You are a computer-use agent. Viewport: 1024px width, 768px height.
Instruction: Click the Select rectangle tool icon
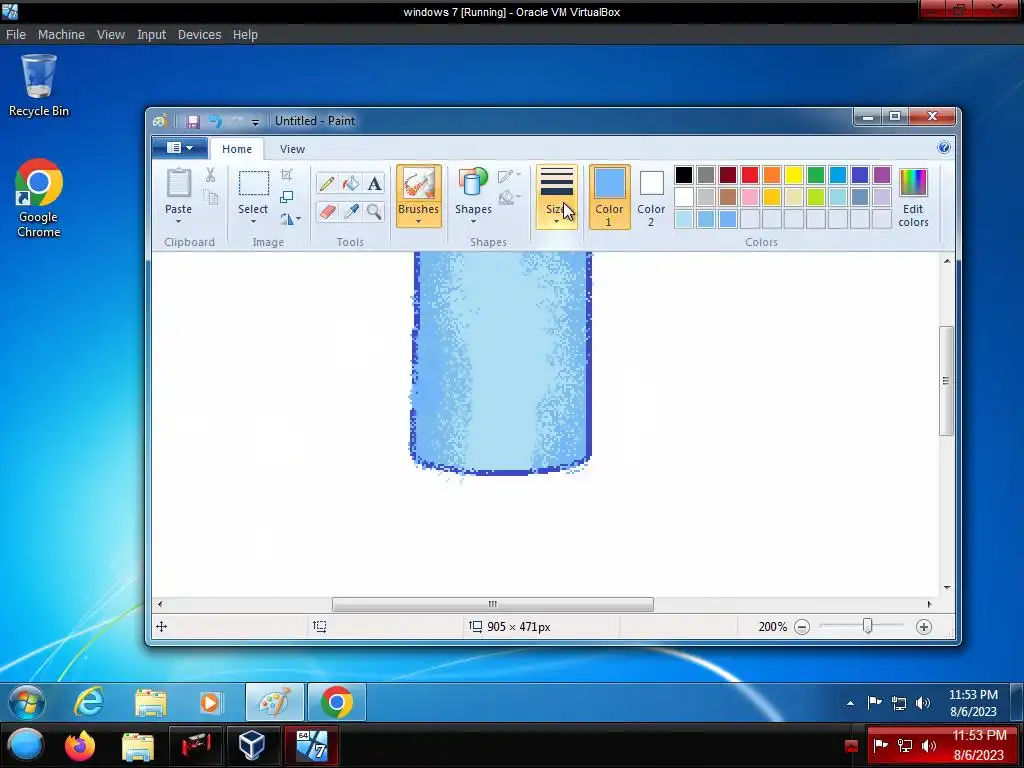pyautogui.click(x=253, y=184)
